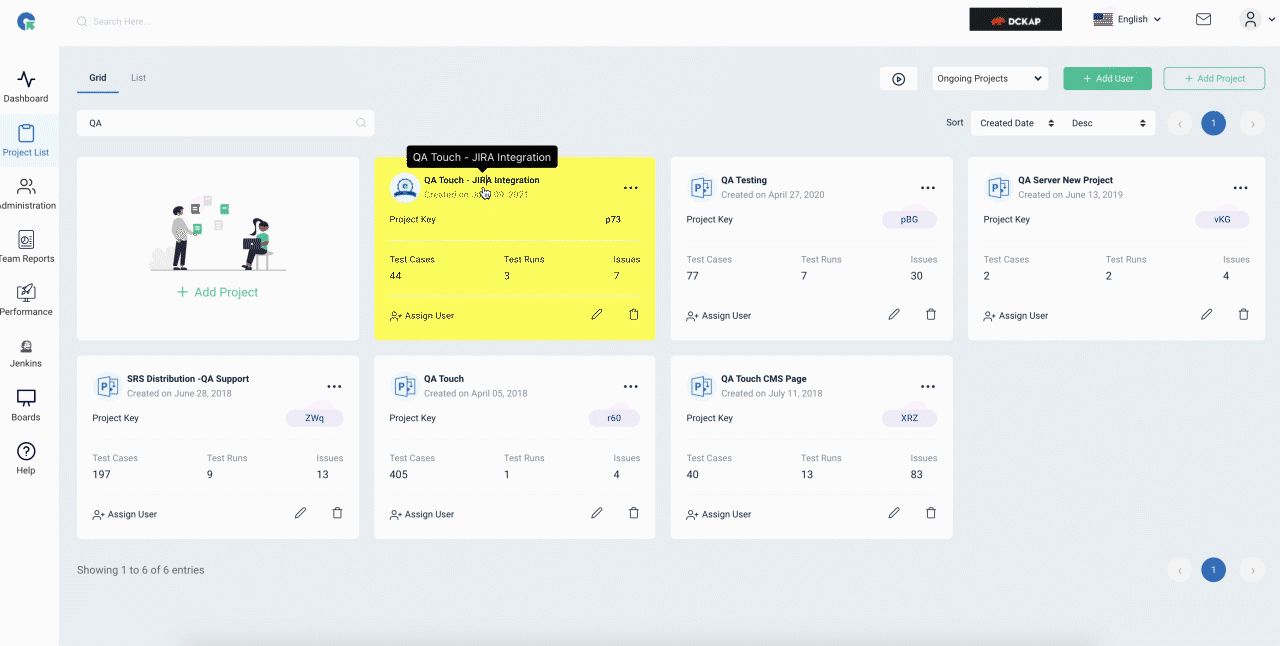Go to previous page in top pagination
Image resolution: width=1280 pixels, height=646 pixels.
(1180, 124)
